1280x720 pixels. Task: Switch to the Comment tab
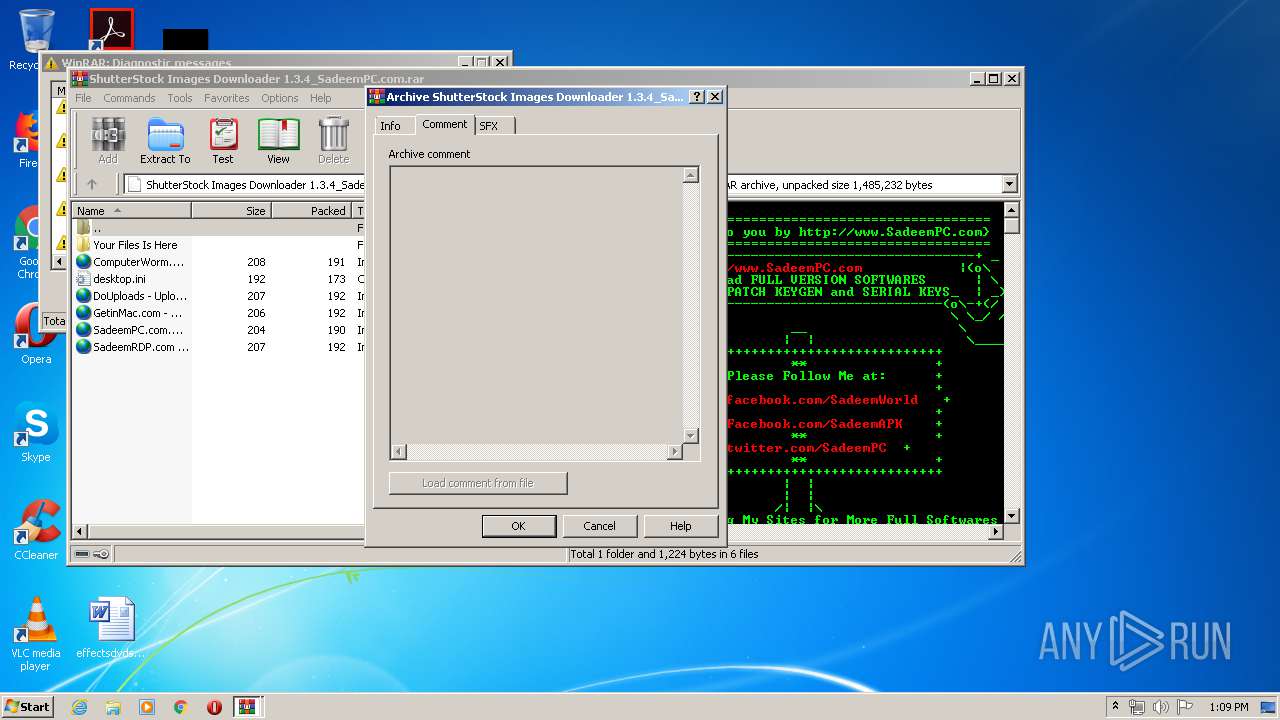click(444, 124)
